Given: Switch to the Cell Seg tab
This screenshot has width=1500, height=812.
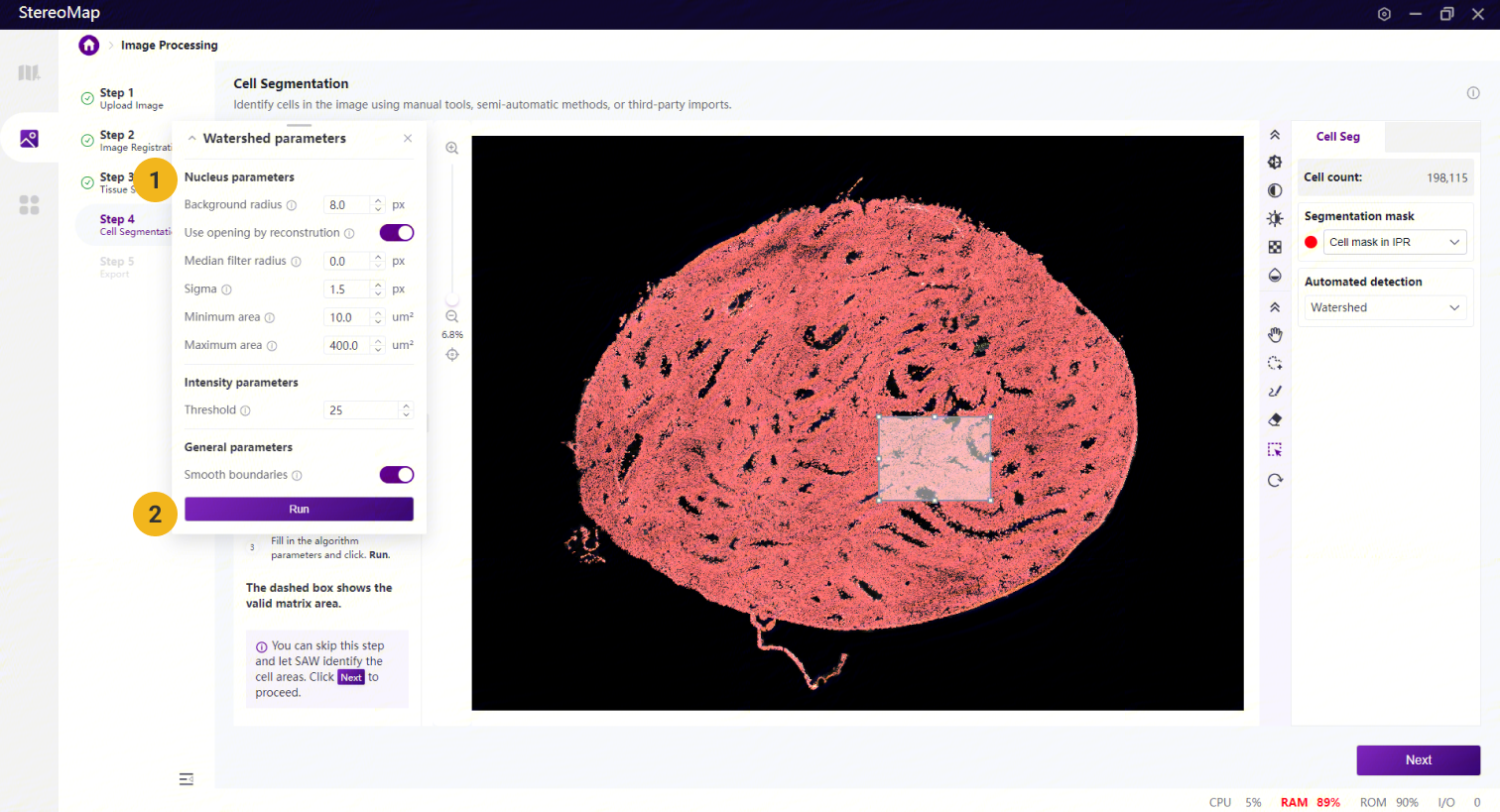Looking at the screenshot, I should point(1338,137).
